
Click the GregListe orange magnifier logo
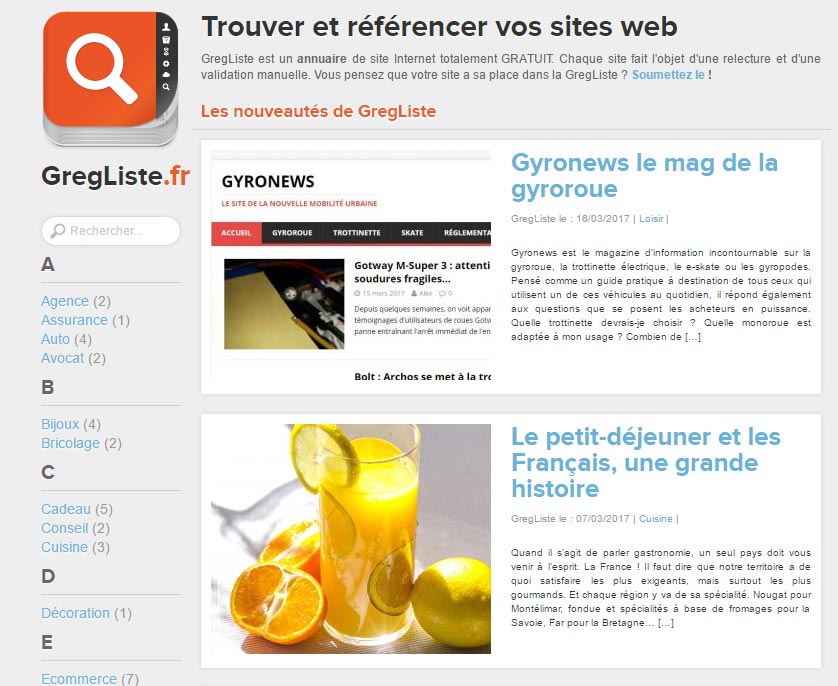pyautogui.click(x=110, y=78)
